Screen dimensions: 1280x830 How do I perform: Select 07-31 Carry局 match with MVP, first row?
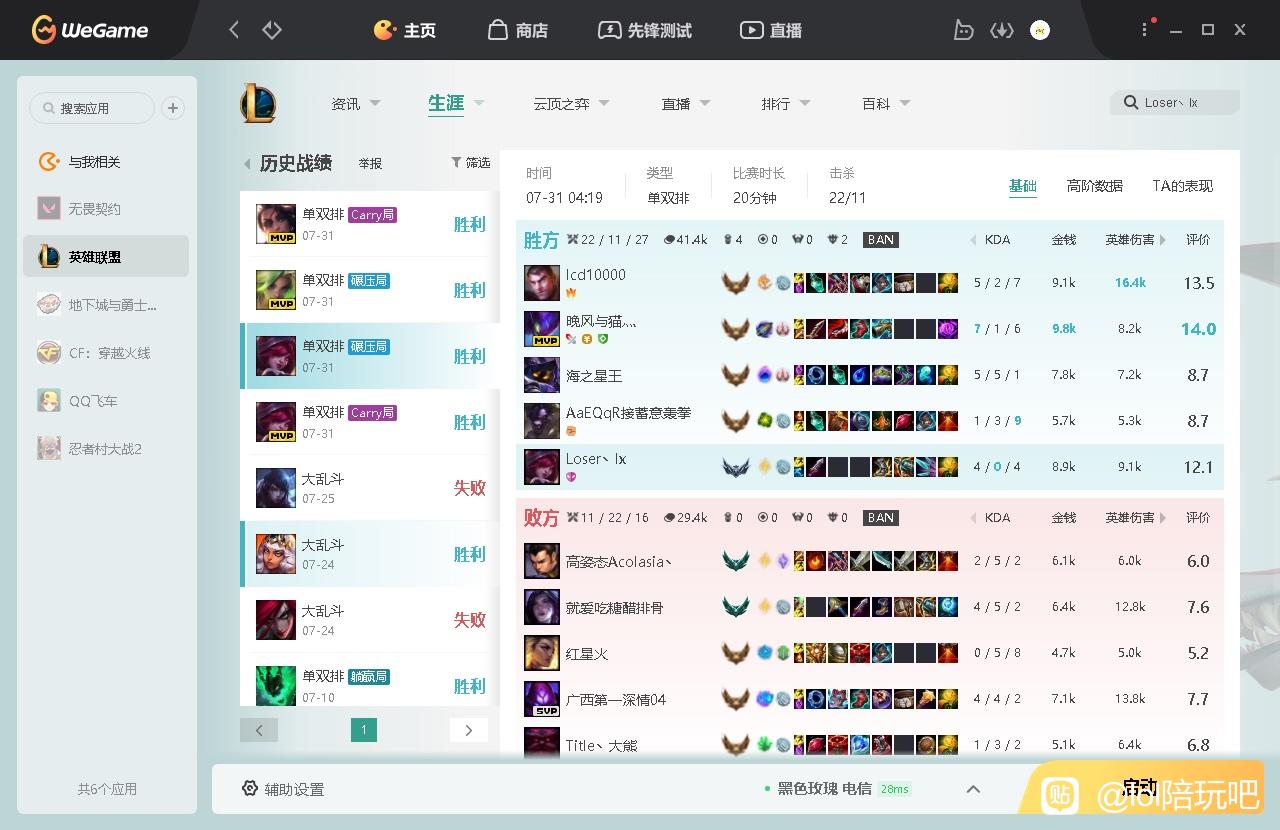(x=370, y=224)
